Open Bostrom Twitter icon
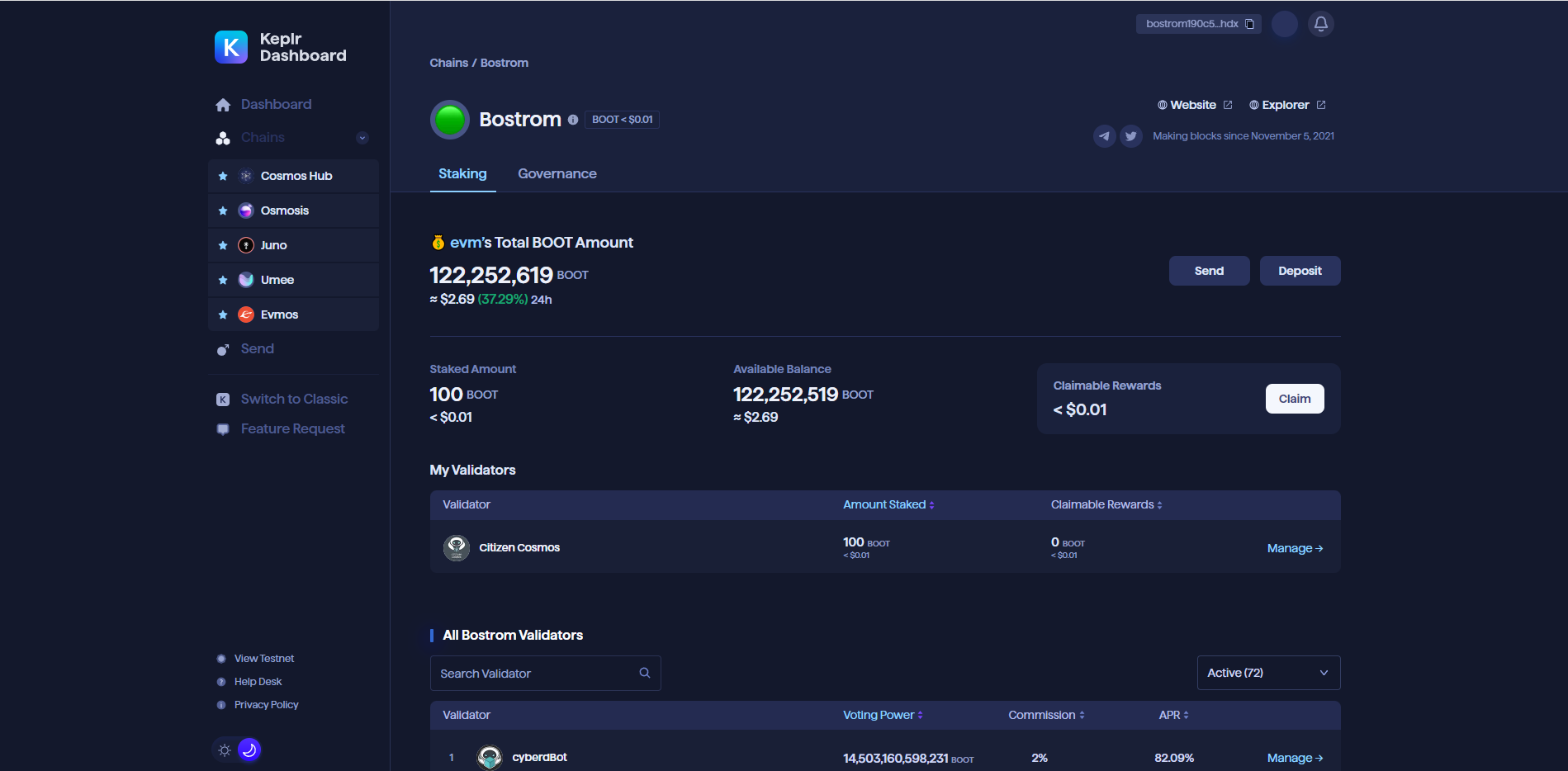The image size is (1568, 771). [x=1131, y=136]
